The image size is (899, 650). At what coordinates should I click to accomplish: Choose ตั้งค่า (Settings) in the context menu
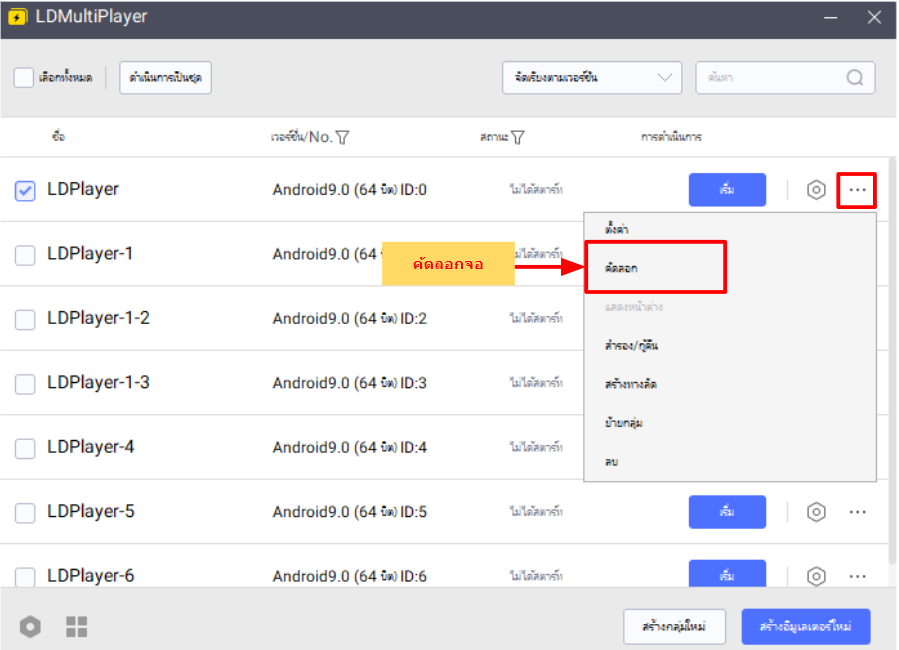616,229
